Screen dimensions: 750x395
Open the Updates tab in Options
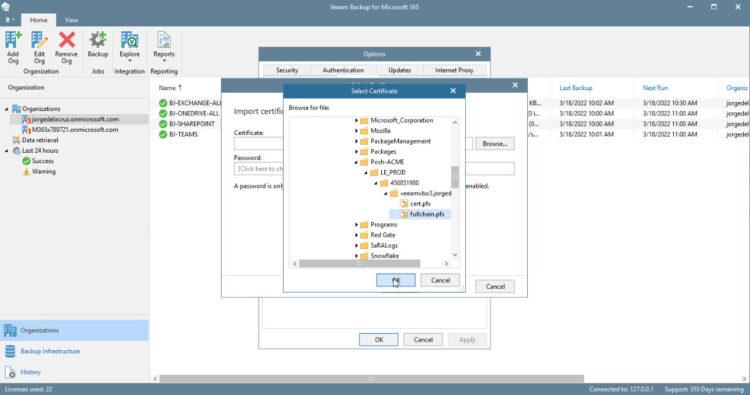[x=399, y=70]
